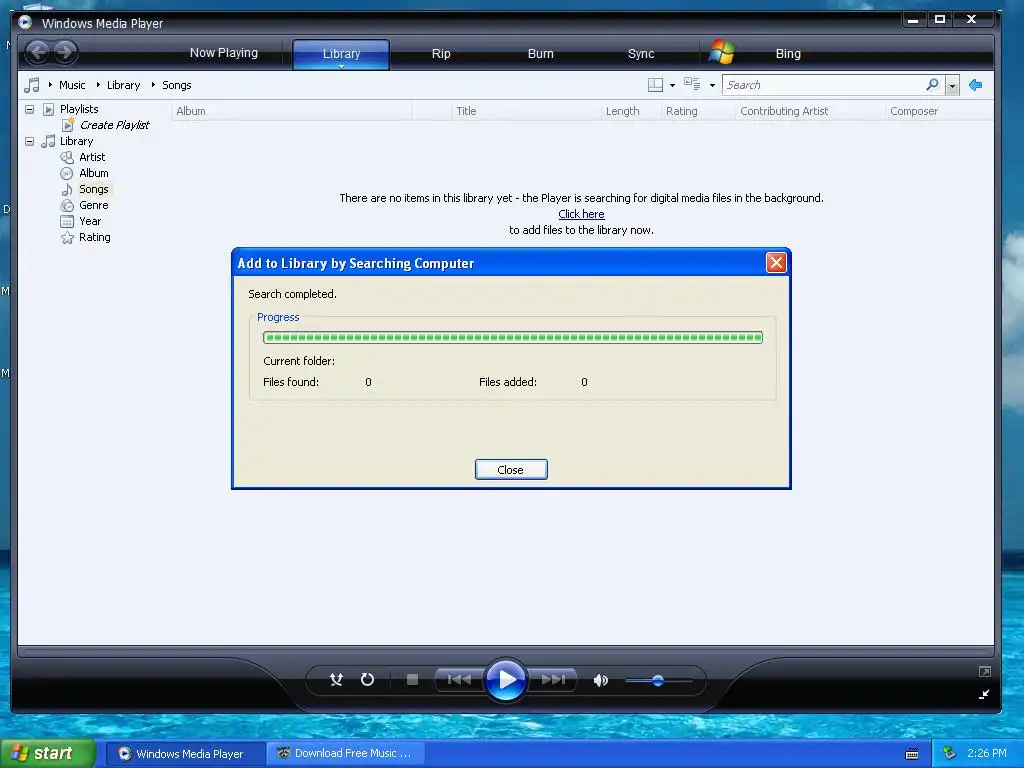Turn repeat on
1024x768 pixels.
pyautogui.click(x=368, y=680)
